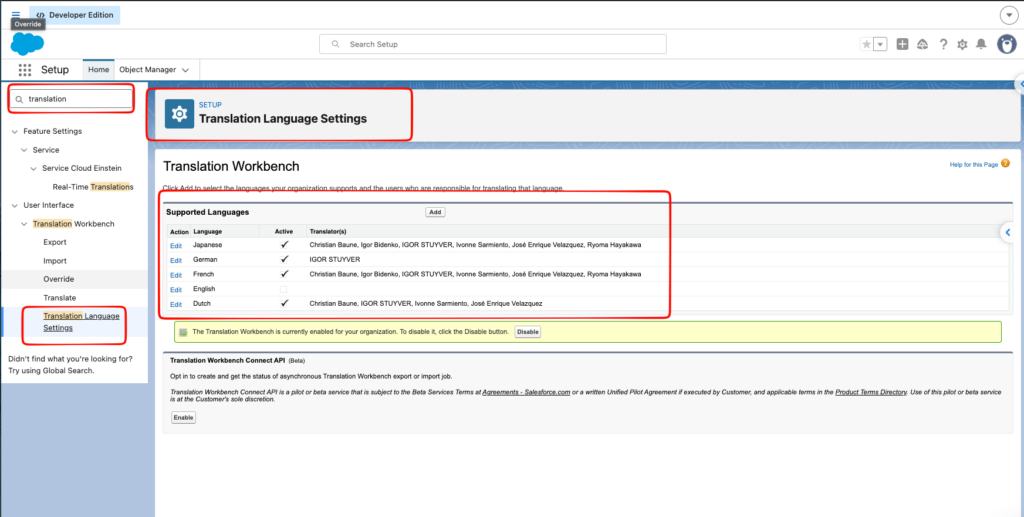Switch to the Home tab
The width and height of the screenshot is (1024, 517).
point(99,69)
